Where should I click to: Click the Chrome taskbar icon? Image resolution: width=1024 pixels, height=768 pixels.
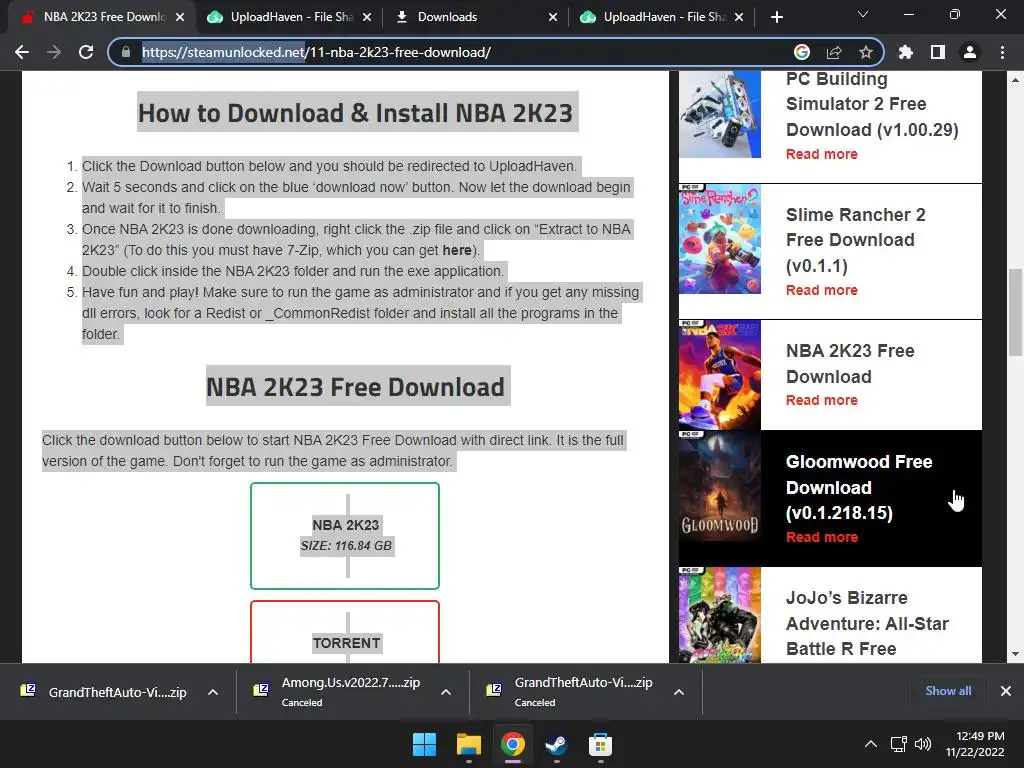(x=513, y=744)
